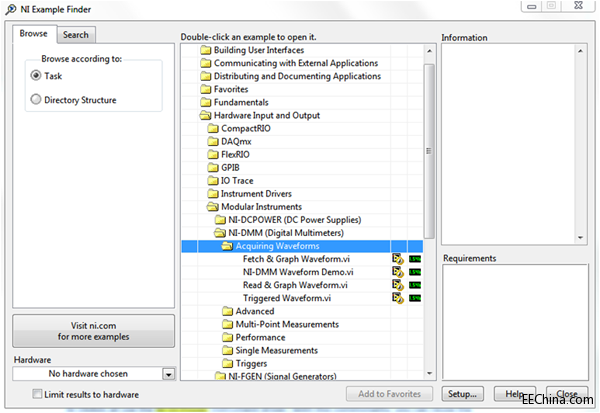Click the green hardware icon for Triggered Waveform.vi
Viewport: 600px width, 413px height.
[415, 298]
